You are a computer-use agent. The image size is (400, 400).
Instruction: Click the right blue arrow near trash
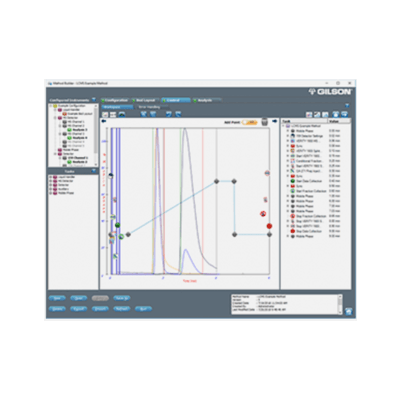pos(274,121)
